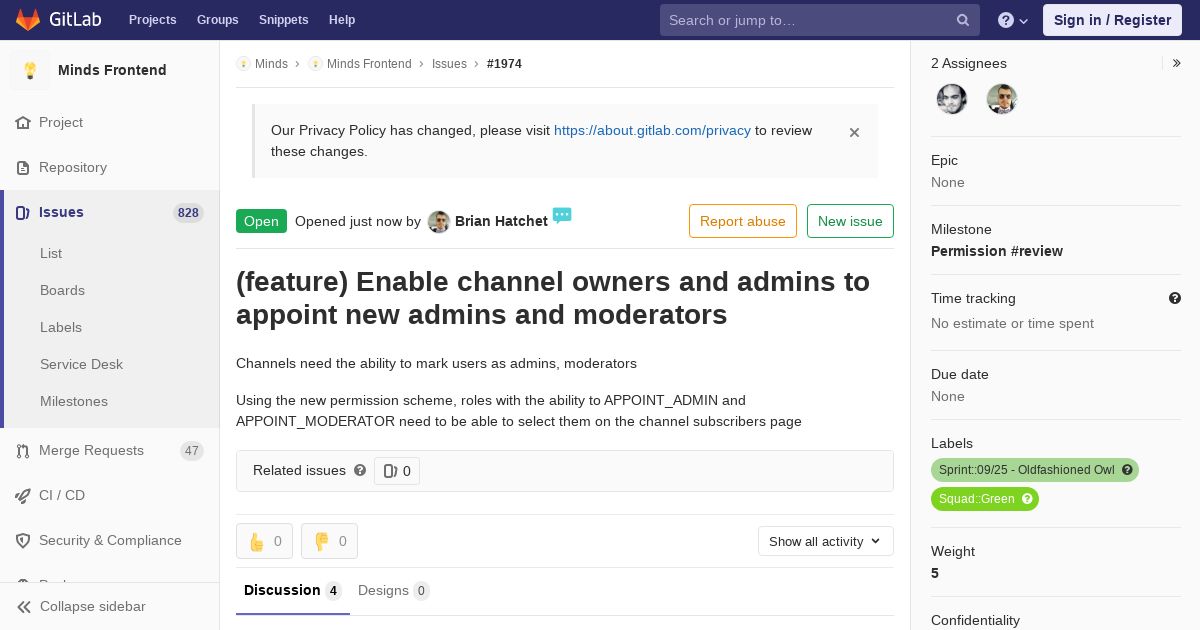Image resolution: width=1200 pixels, height=630 pixels.
Task: Click Brian Hatchet's avatar
Action: [x=439, y=222]
